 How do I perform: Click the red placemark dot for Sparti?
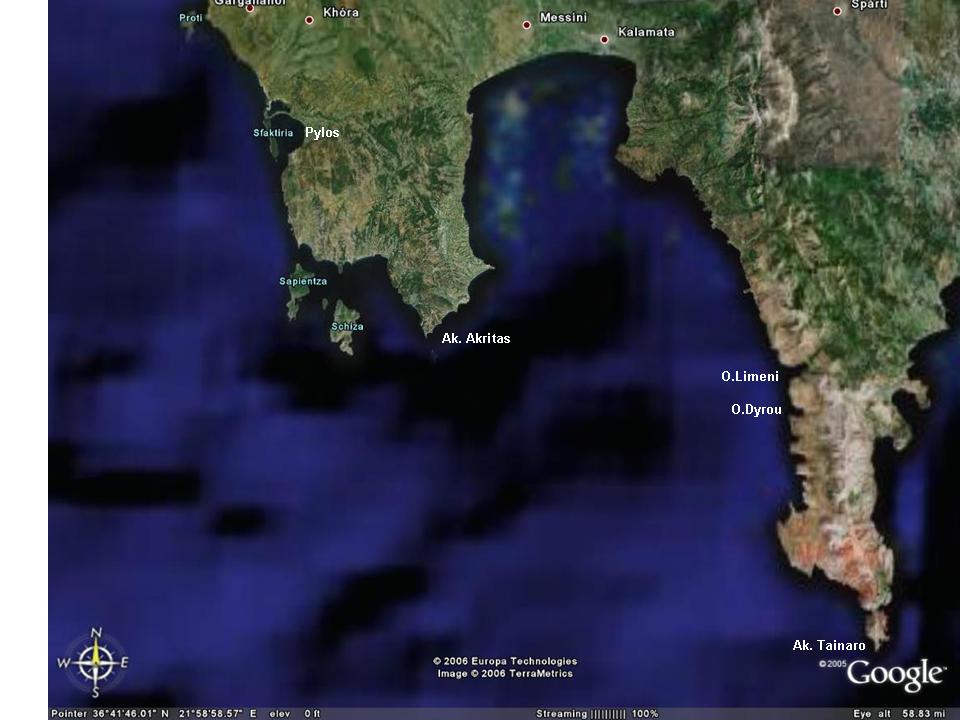tap(837, 11)
